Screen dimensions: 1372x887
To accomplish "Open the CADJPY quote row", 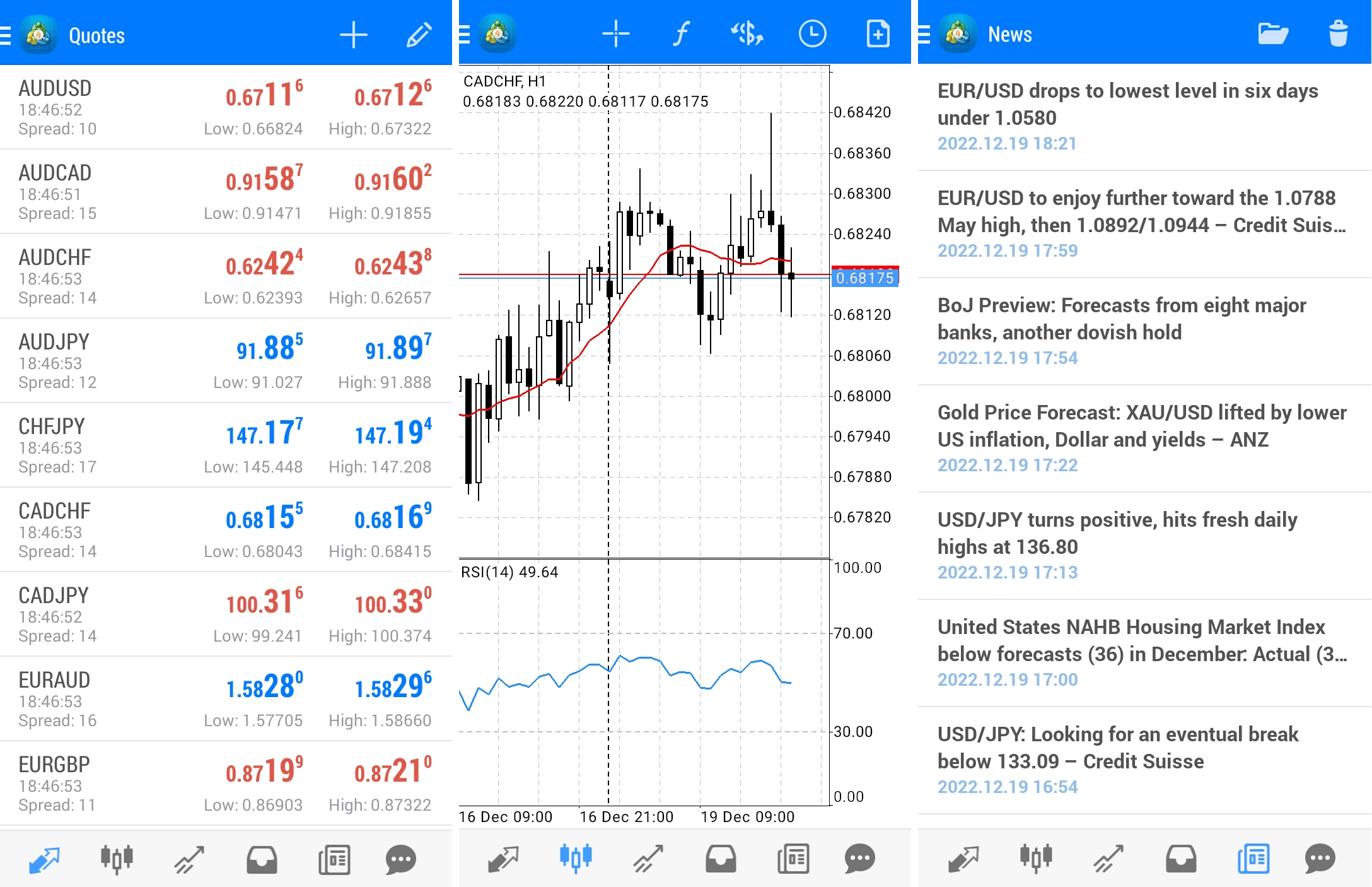I will point(226,614).
